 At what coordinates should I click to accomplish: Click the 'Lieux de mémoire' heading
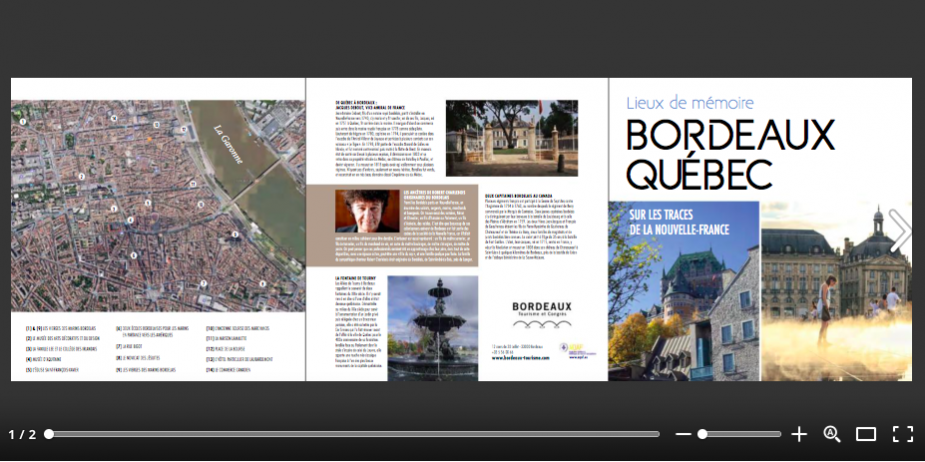(x=691, y=102)
